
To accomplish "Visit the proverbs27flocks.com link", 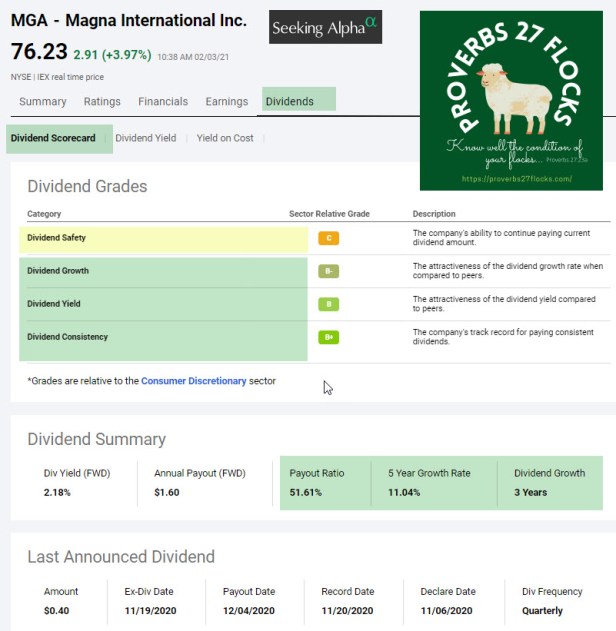I will click(x=517, y=179).
